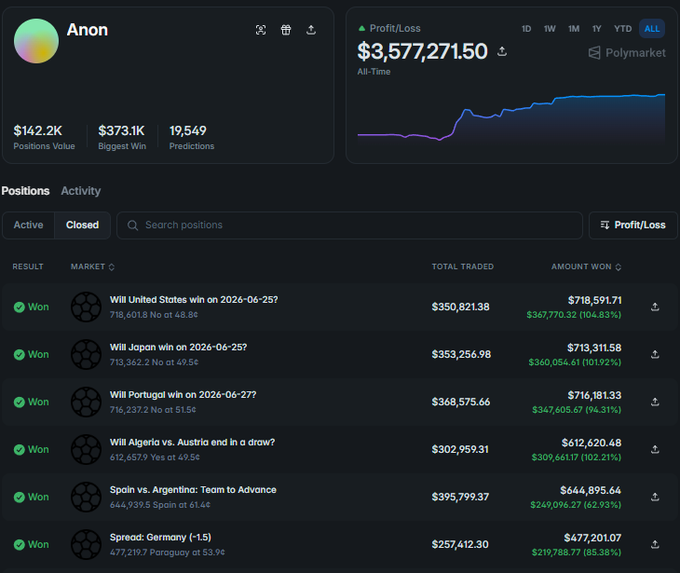Click Won checkmark icon in Spain vs. Argentina row
This screenshot has height=573, width=680.
point(19,497)
